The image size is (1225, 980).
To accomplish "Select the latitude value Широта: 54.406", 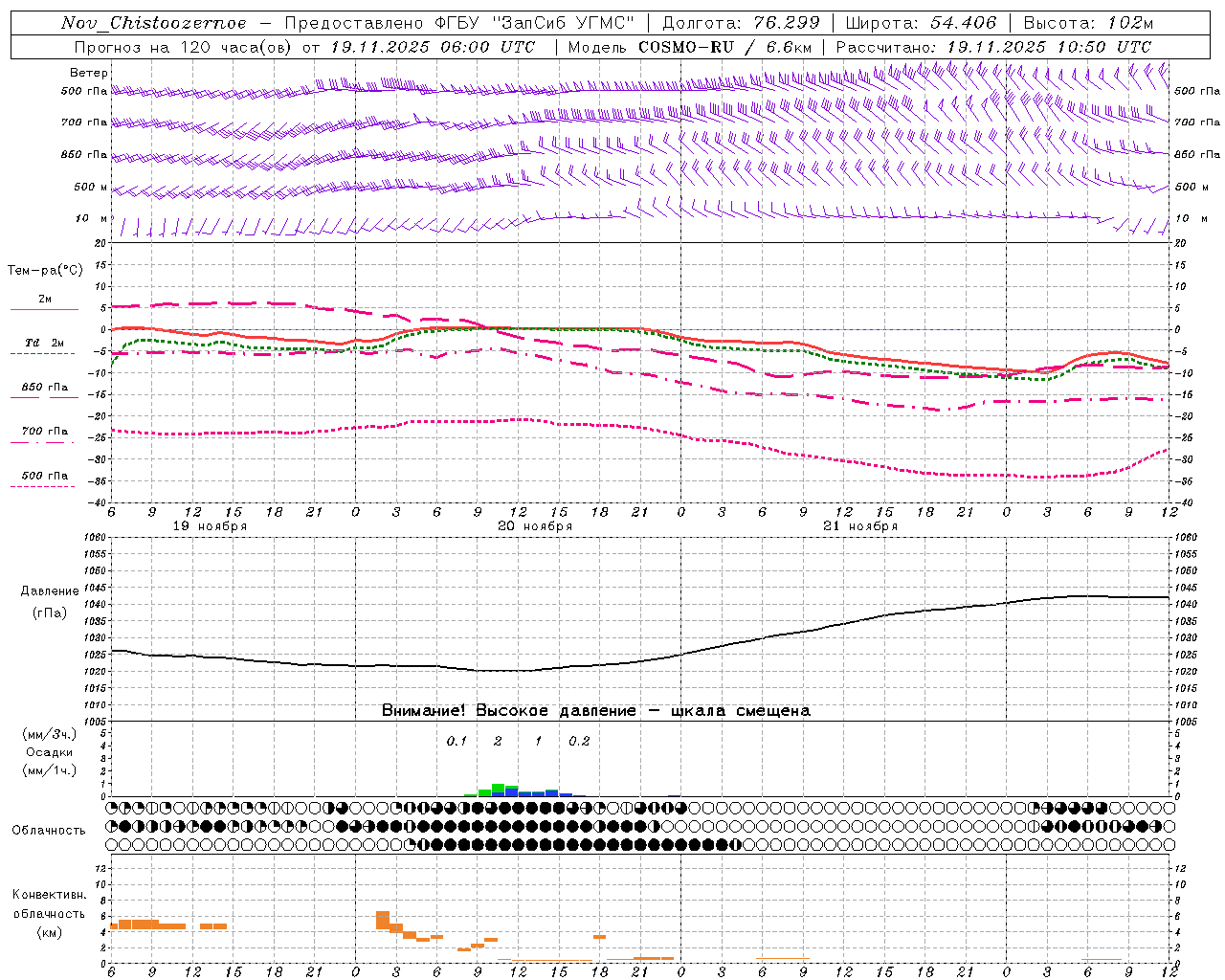I will coord(921,23).
